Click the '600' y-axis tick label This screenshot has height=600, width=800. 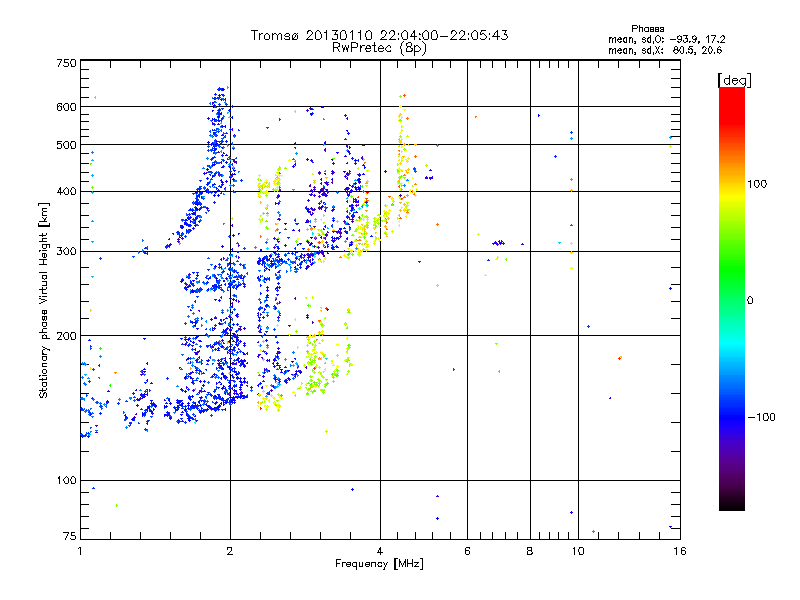tap(66, 107)
